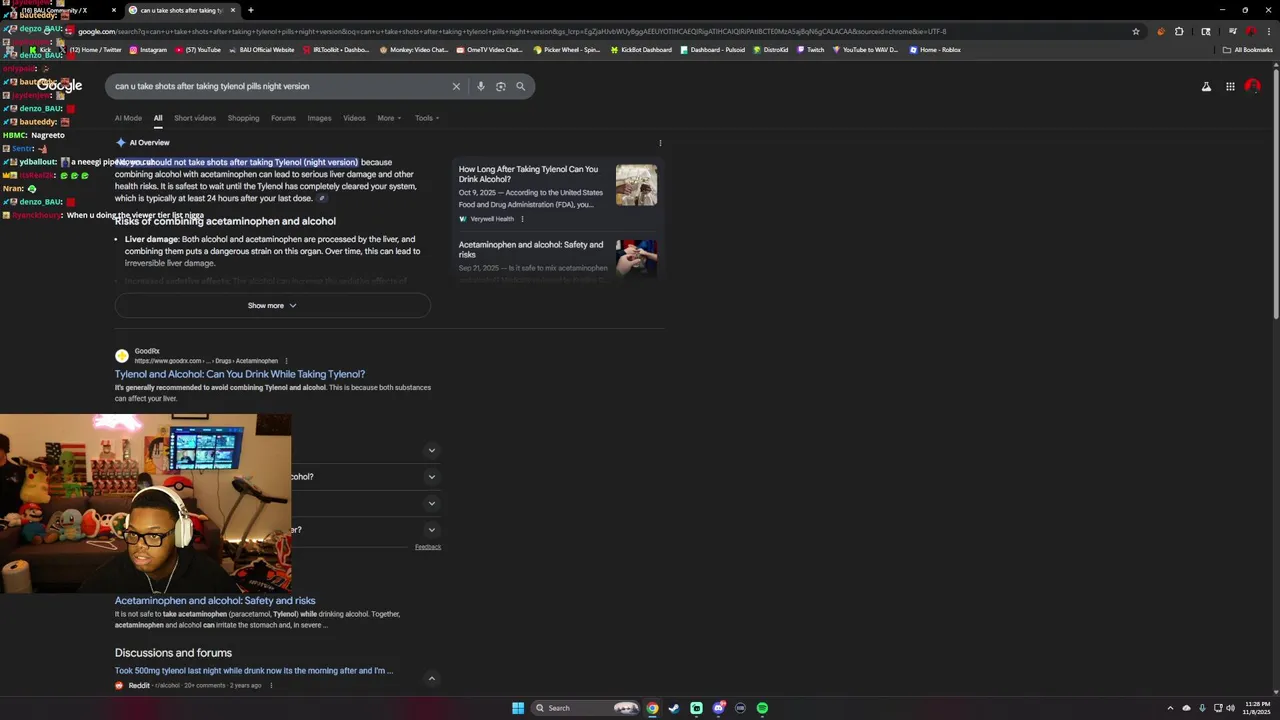Expand first People also ask question
The image size is (1280, 720).
(432, 450)
